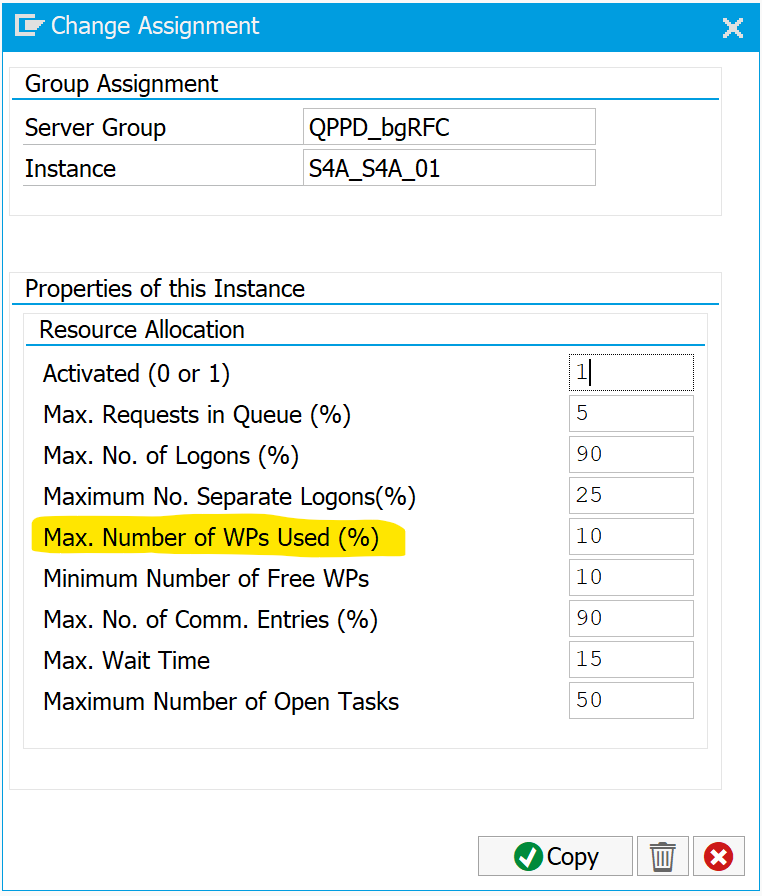Click the Activated (0 or 1) field

[631, 373]
